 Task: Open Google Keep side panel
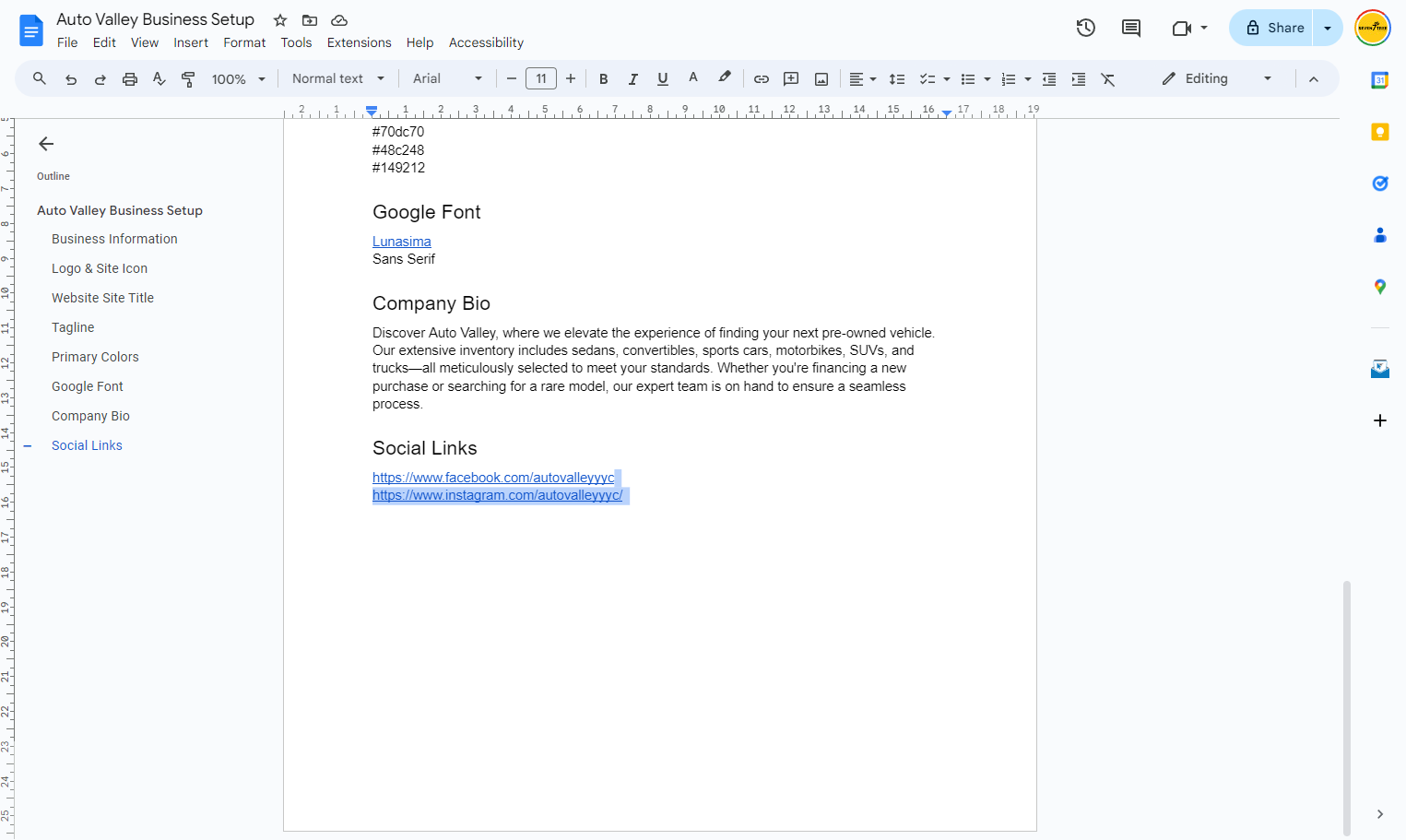coord(1380,132)
